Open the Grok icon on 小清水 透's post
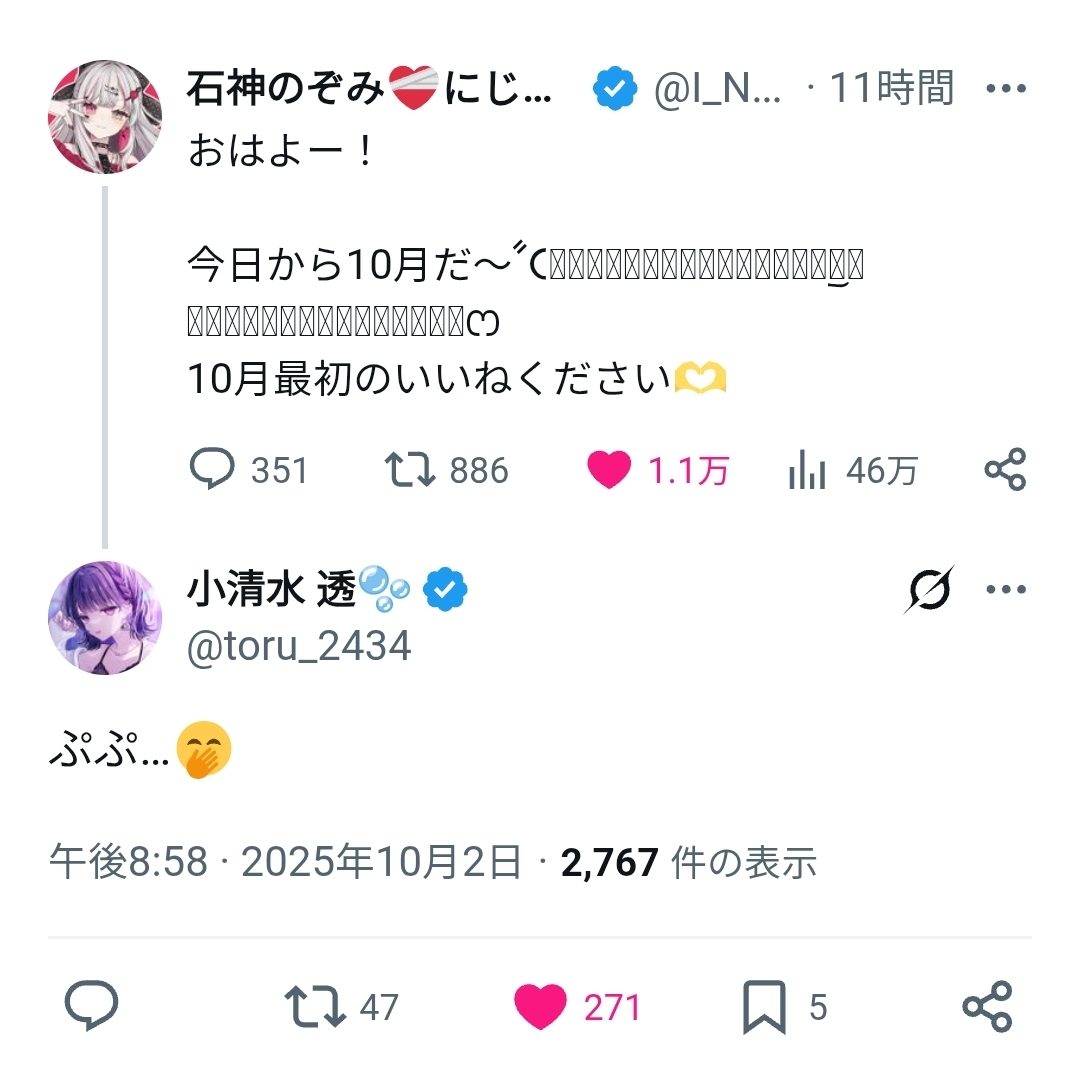This screenshot has width=1080, height=1071. click(x=929, y=590)
